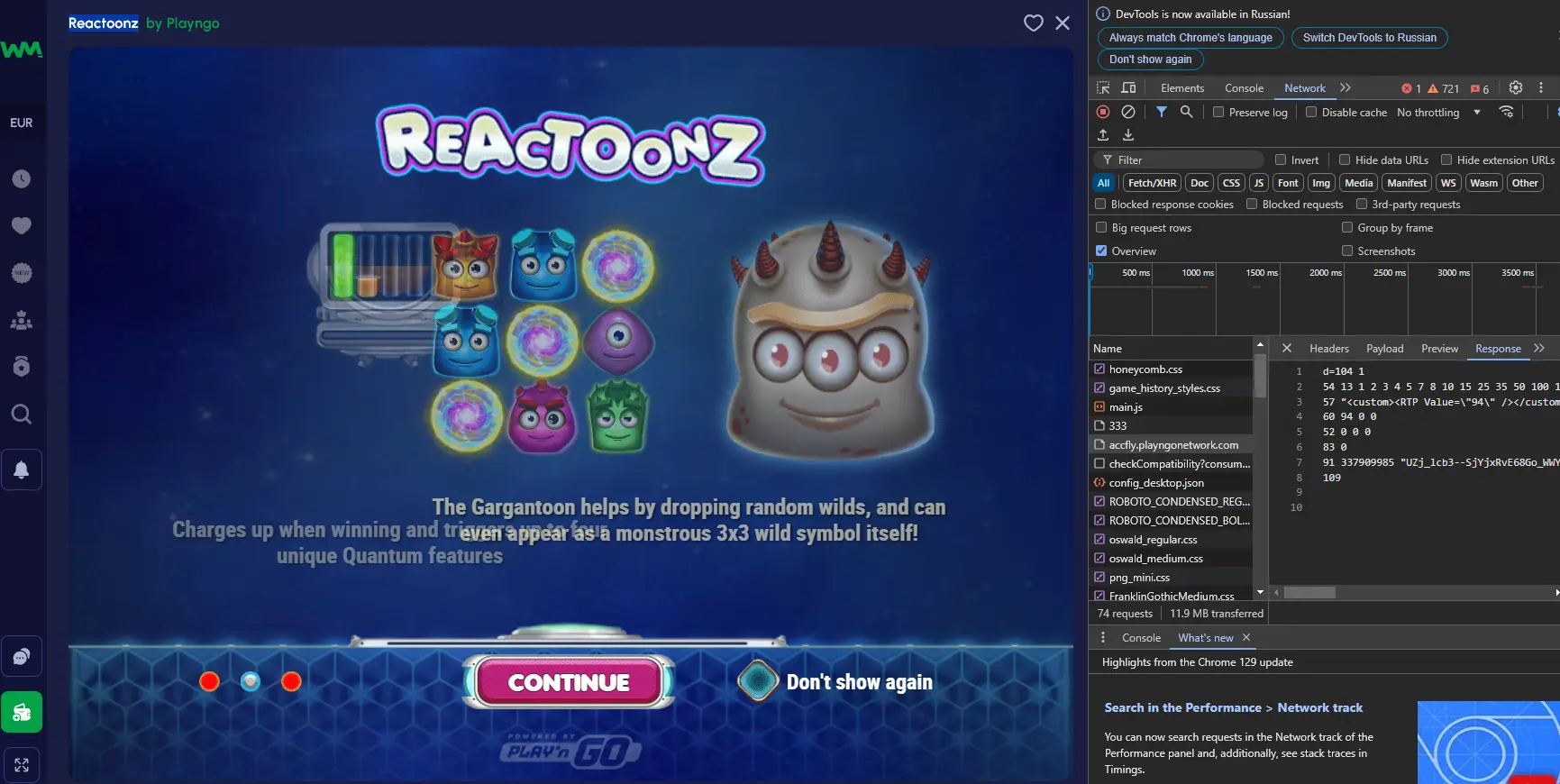Screen dimensions: 1560x784
Task: Enable Big request rows checkbox
Action: [1101, 228]
